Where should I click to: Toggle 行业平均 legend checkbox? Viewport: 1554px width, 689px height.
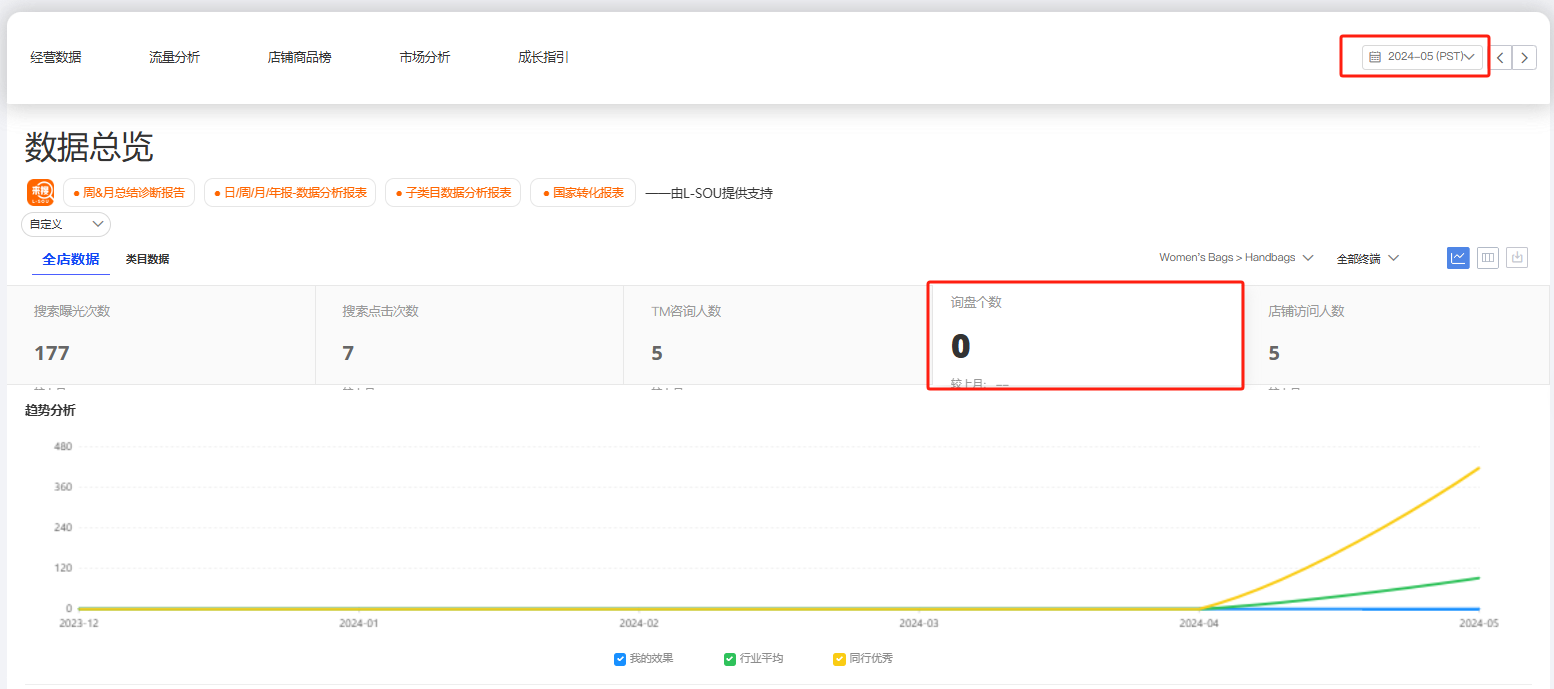[730, 659]
